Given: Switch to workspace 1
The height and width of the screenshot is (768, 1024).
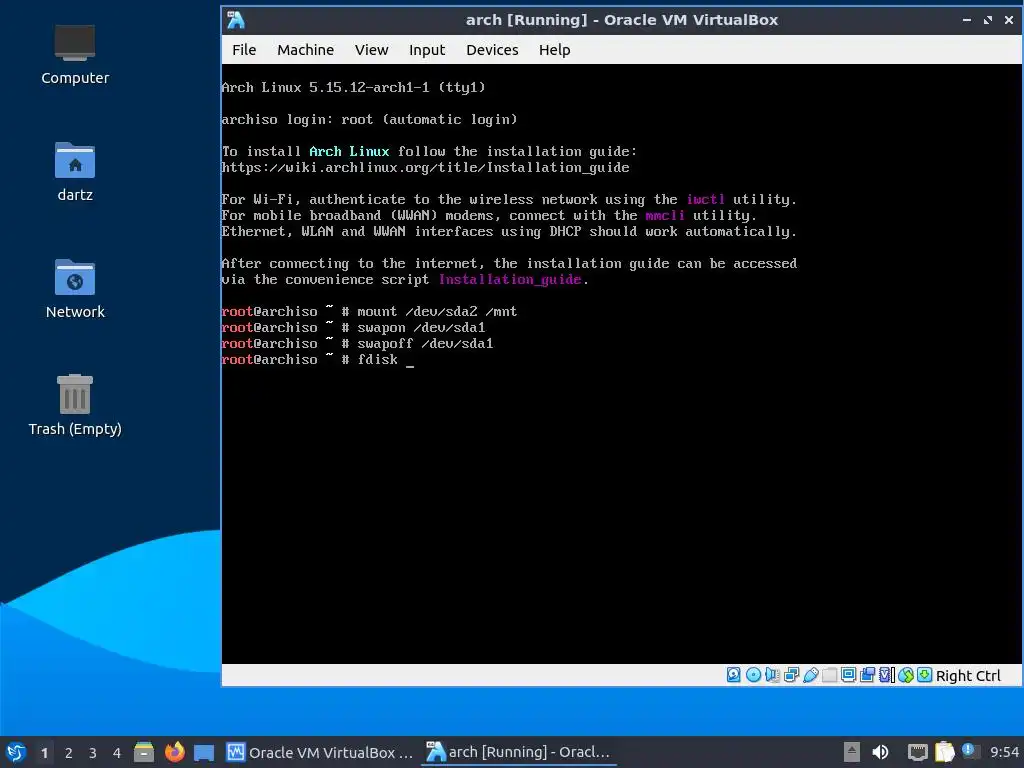Looking at the screenshot, I should [x=44, y=753].
